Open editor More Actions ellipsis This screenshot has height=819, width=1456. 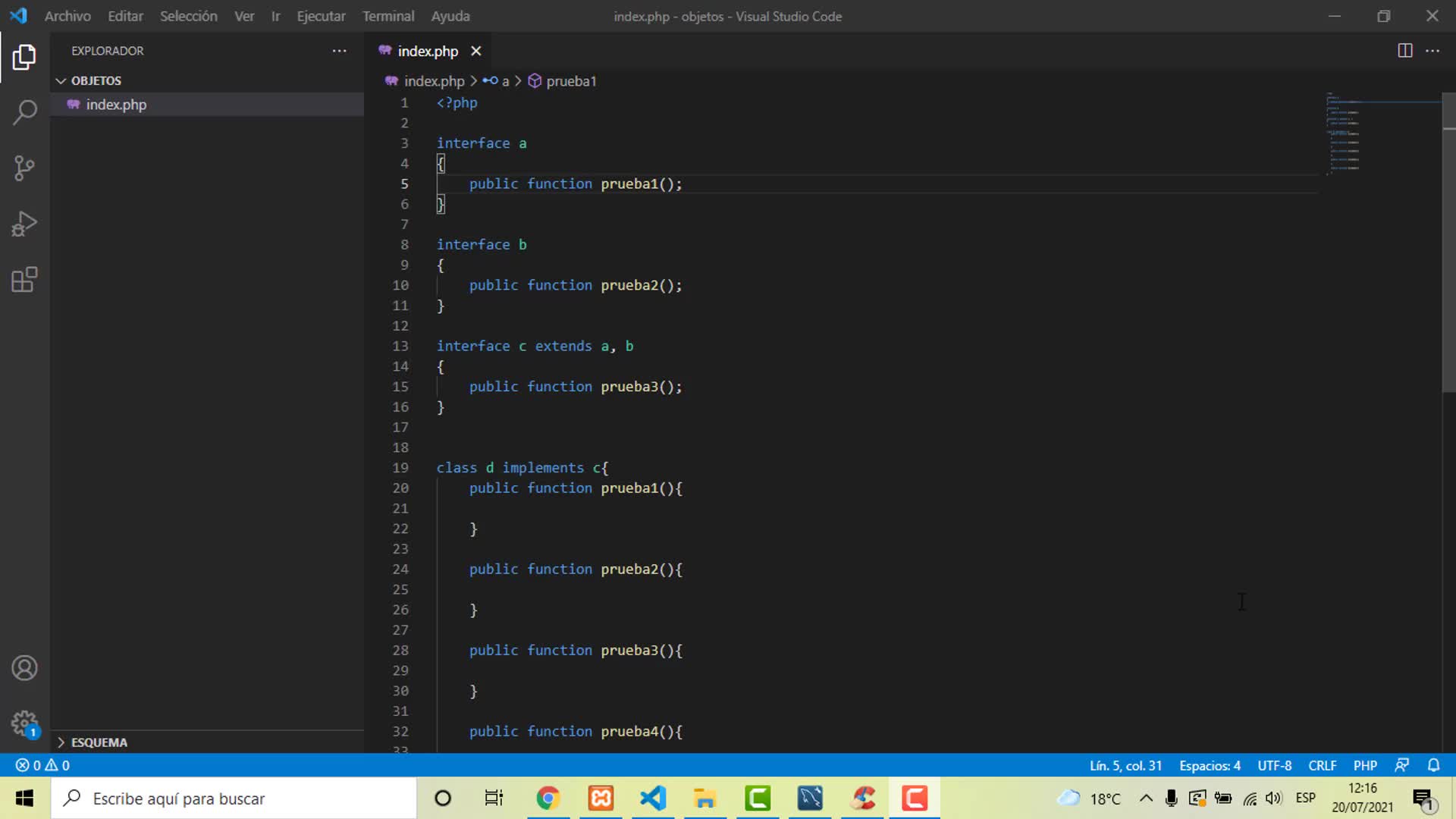1432,51
